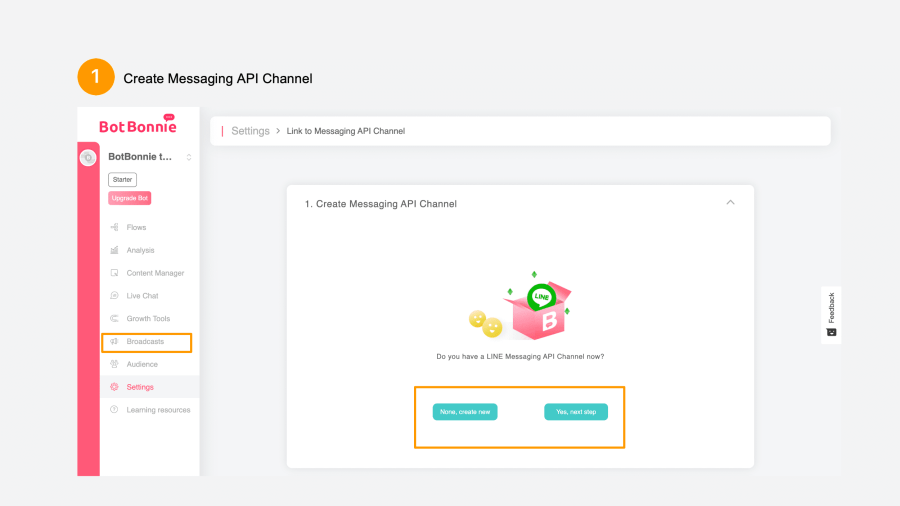Open the Feedback side tab
900x506 pixels.
[x=831, y=315]
